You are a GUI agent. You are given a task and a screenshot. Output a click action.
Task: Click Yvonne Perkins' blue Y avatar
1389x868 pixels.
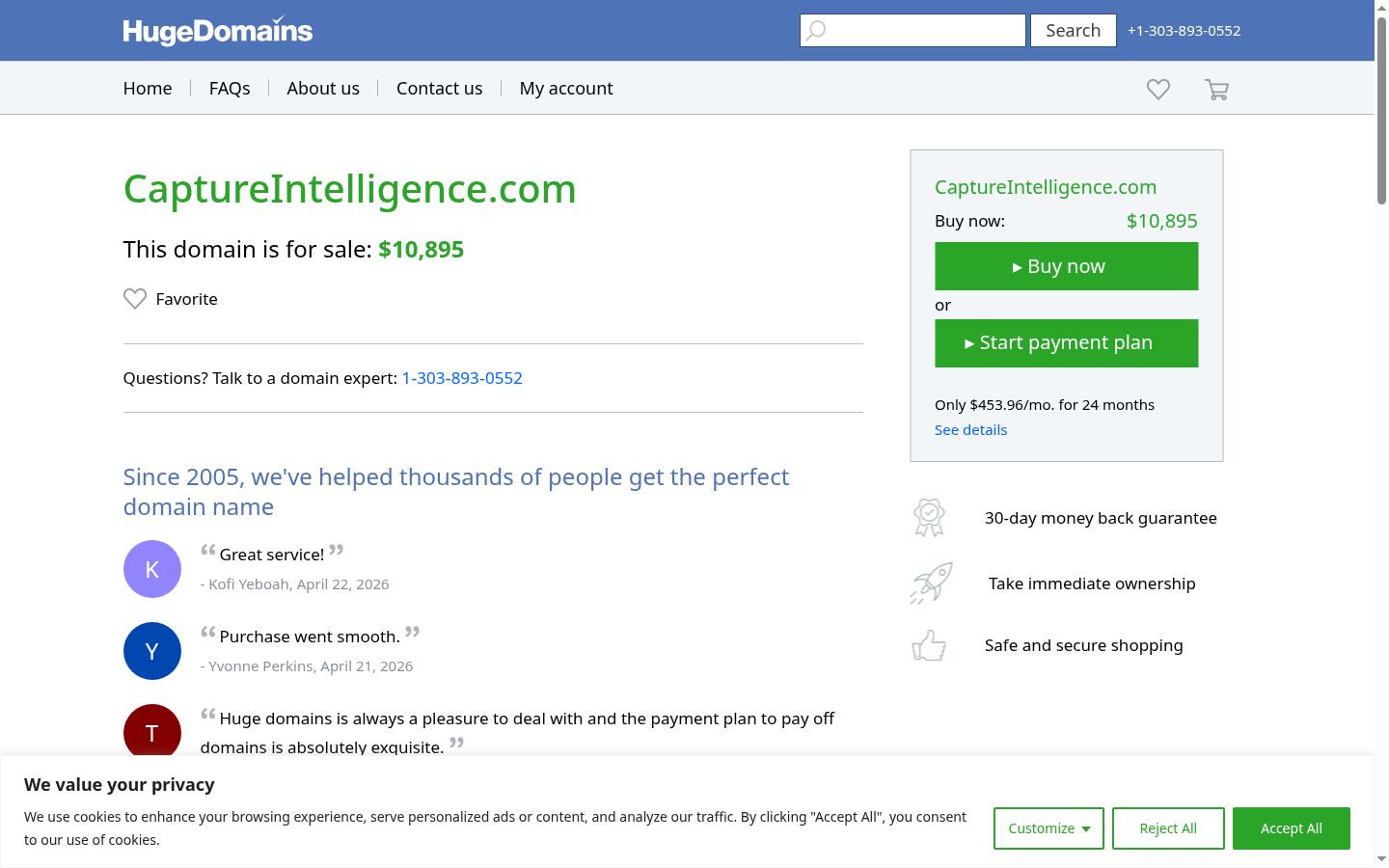point(152,651)
